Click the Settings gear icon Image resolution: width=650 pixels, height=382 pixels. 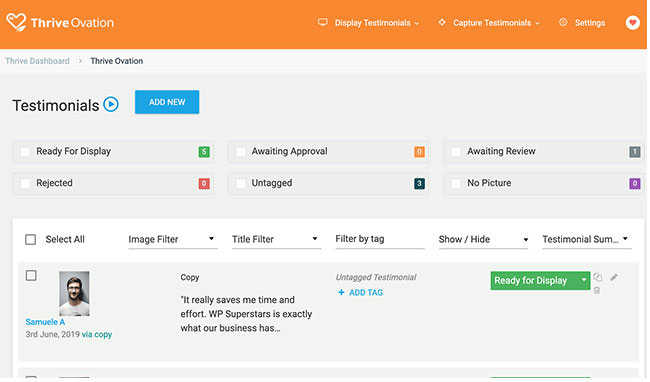(563, 22)
